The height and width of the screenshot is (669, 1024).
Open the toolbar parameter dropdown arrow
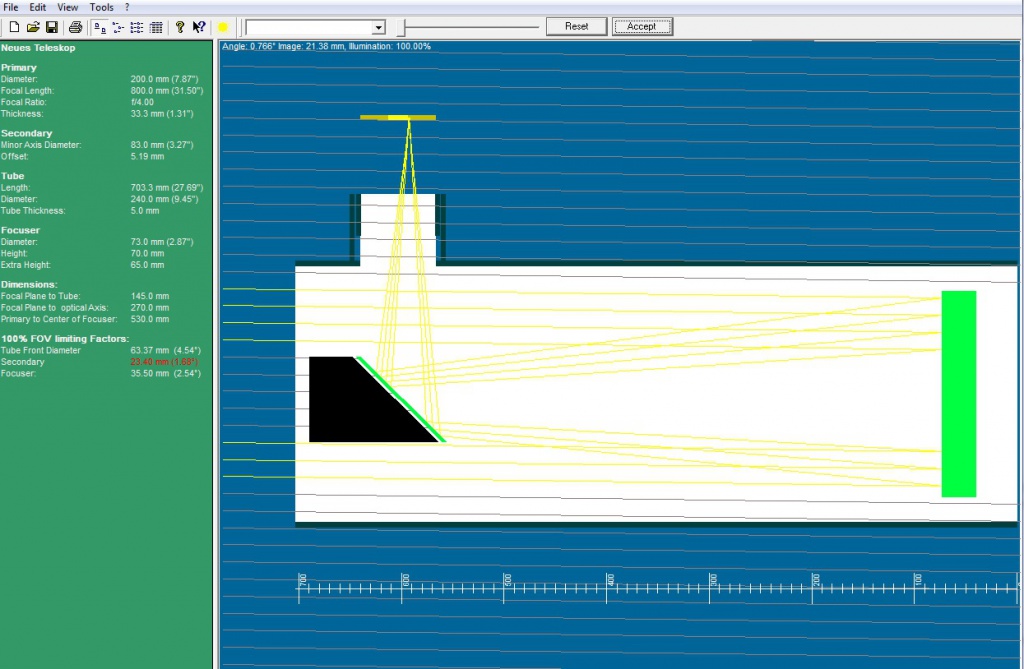[378, 27]
